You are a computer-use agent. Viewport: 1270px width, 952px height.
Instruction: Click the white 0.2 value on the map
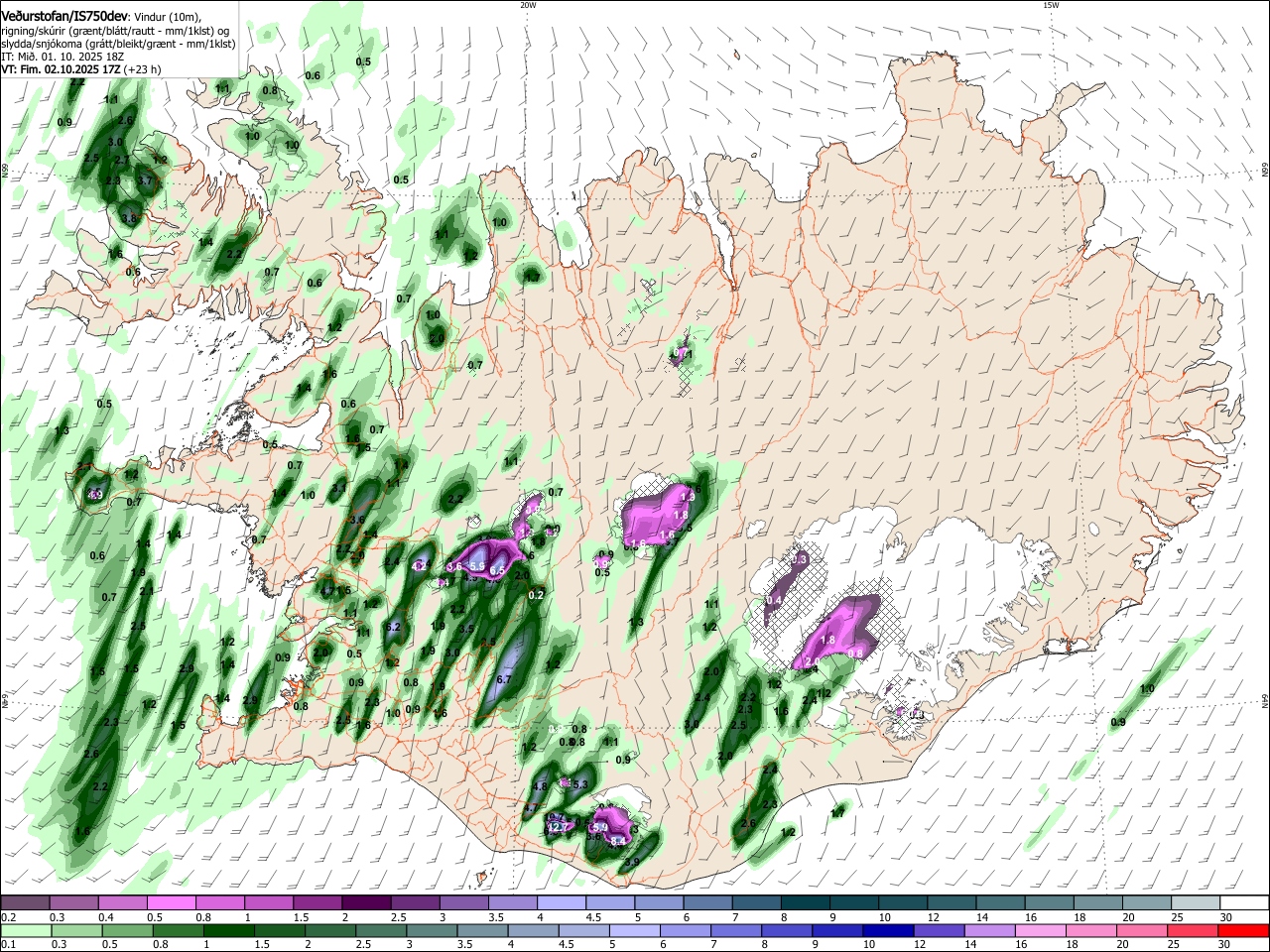pyautogui.click(x=537, y=595)
